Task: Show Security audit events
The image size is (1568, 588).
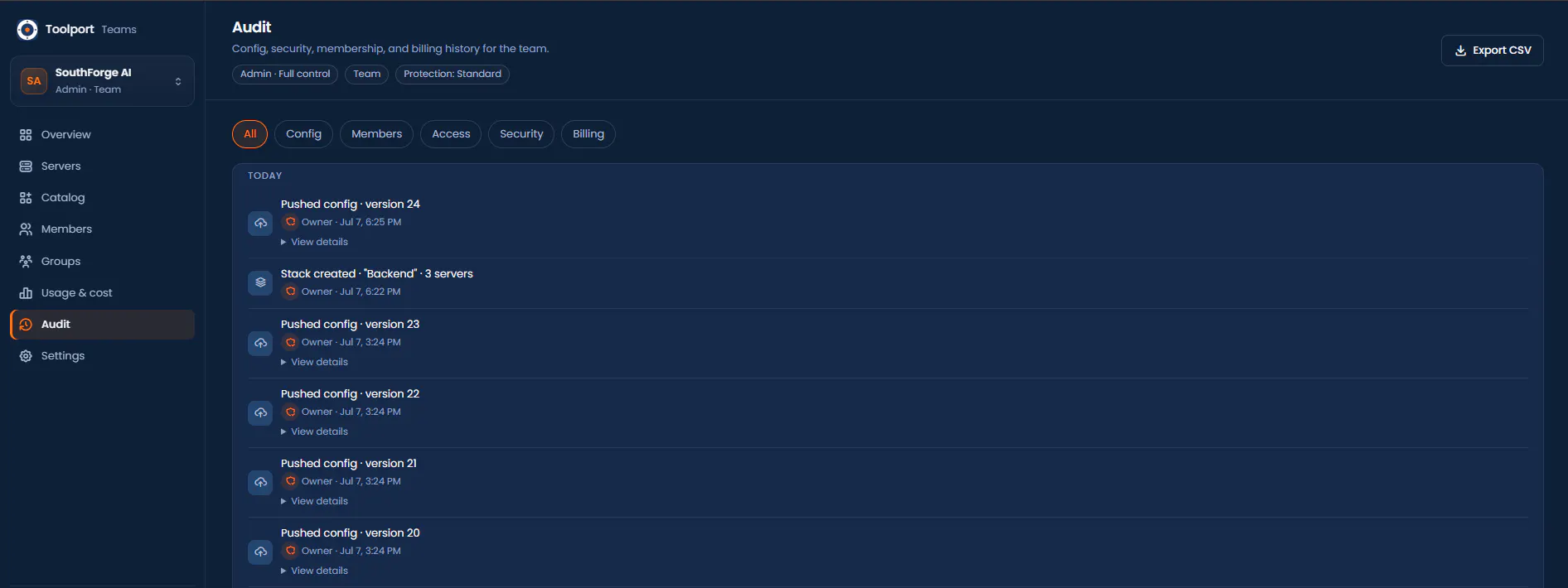Action: coord(521,134)
